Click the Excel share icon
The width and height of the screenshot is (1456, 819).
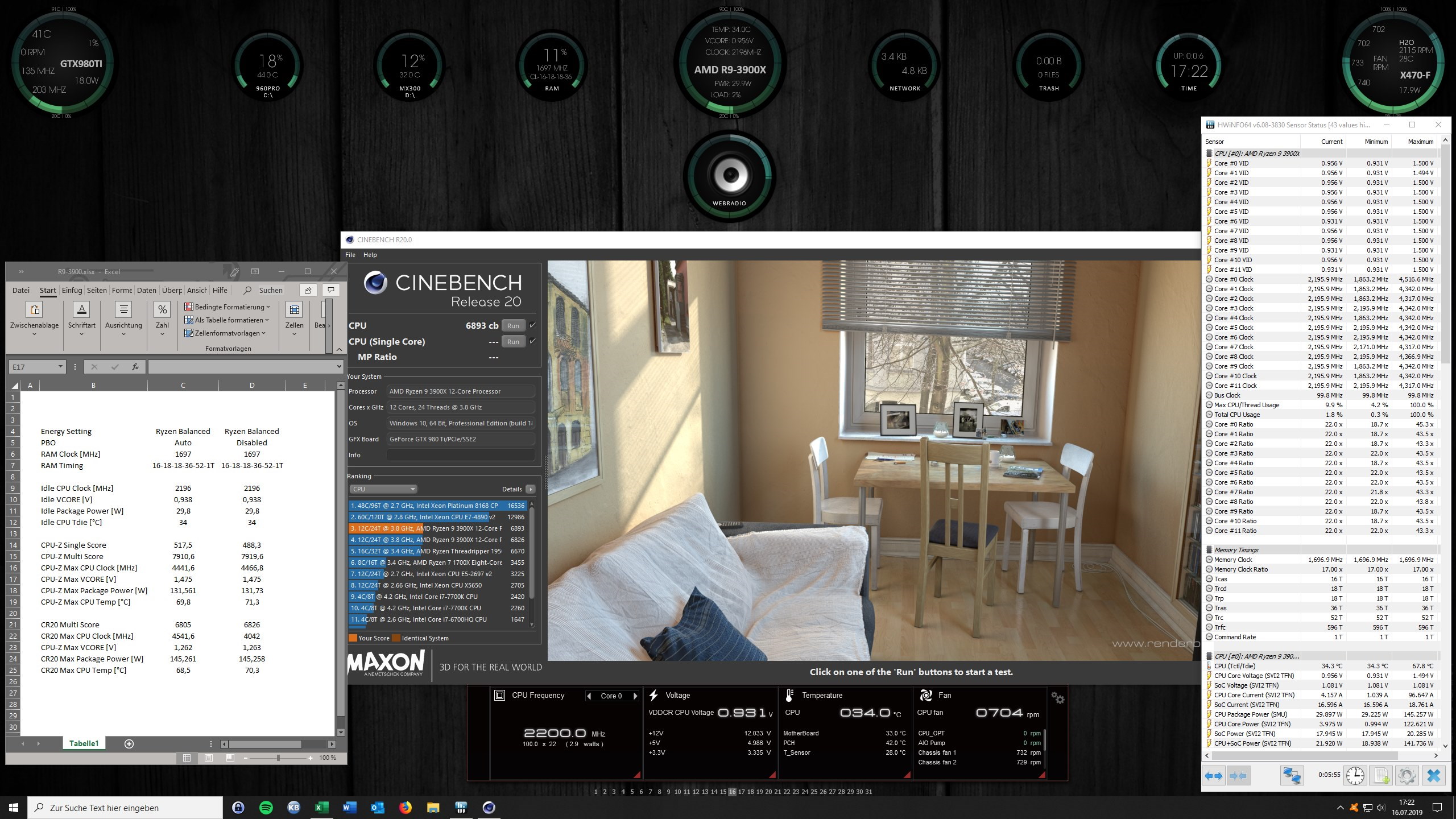pyautogui.click(x=308, y=290)
